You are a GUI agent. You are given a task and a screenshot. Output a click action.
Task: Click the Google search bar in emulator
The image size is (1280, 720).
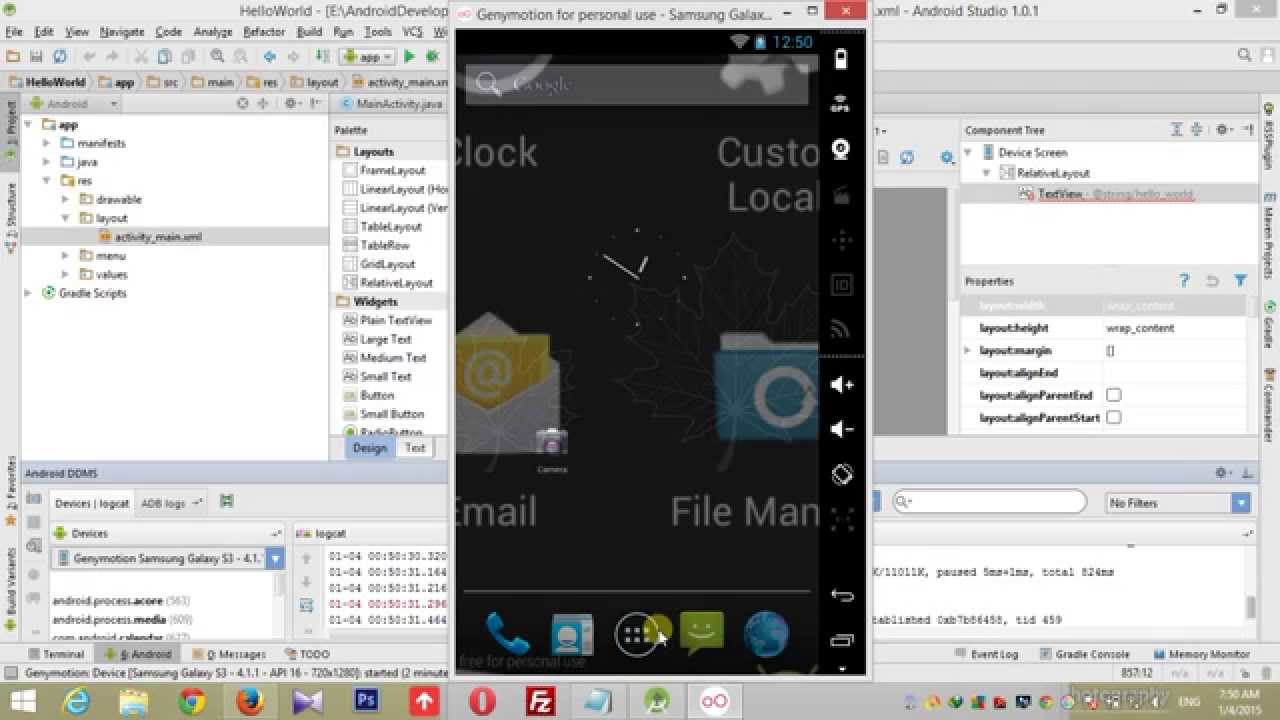636,84
